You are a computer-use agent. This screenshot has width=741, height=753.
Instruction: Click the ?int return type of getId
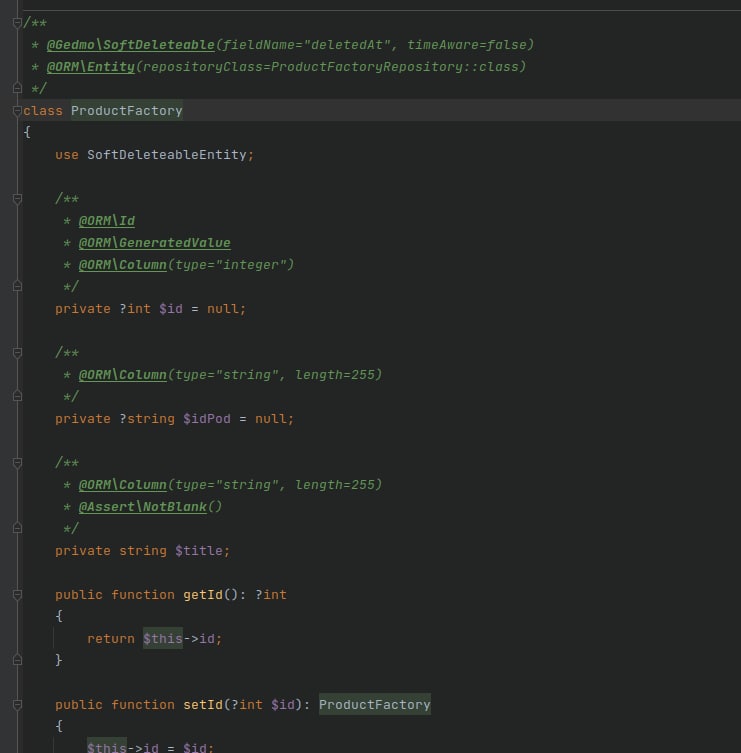[x=271, y=595]
